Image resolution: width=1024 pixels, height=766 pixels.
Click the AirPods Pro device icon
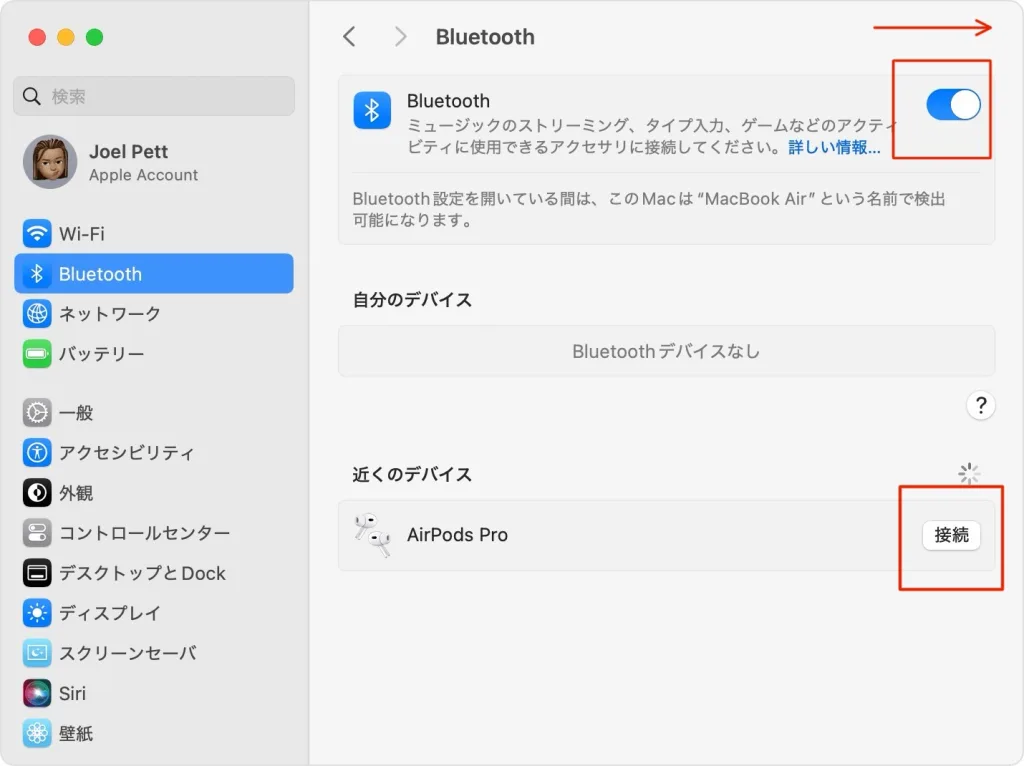(x=372, y=535)
